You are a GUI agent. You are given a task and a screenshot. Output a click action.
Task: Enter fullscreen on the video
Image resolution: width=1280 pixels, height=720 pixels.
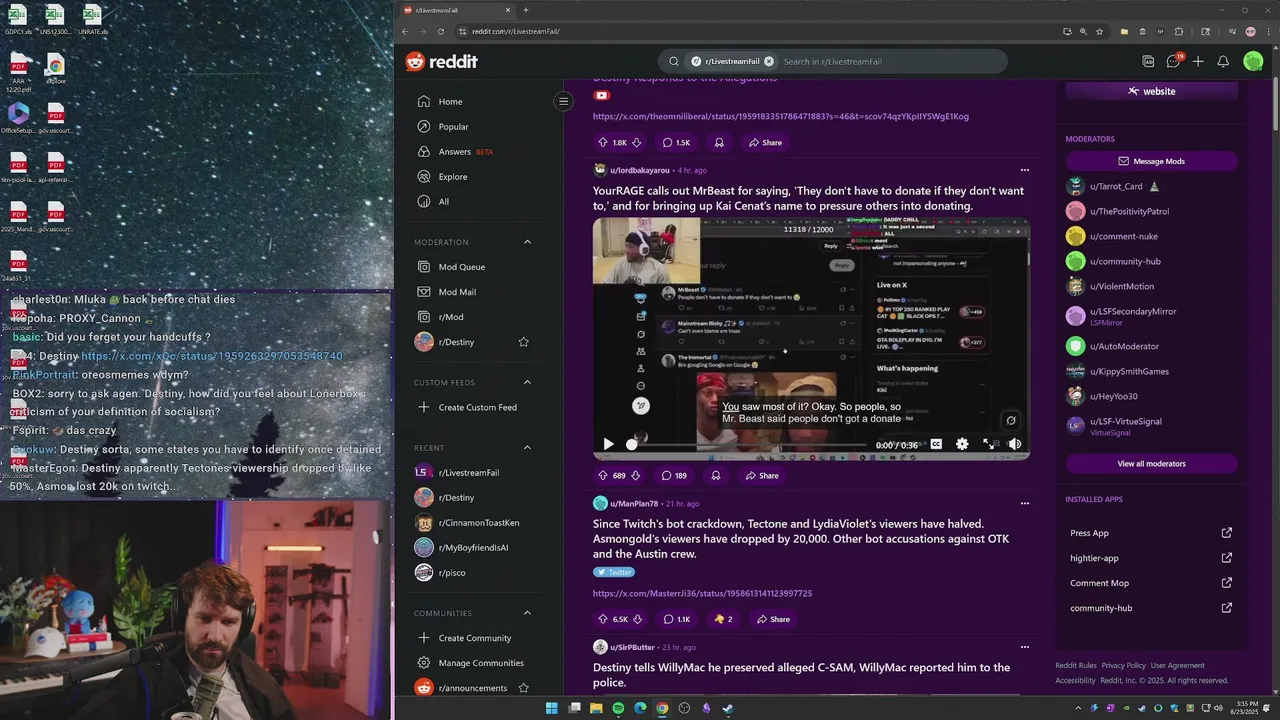pyautogui.click(x=988, y=444)
